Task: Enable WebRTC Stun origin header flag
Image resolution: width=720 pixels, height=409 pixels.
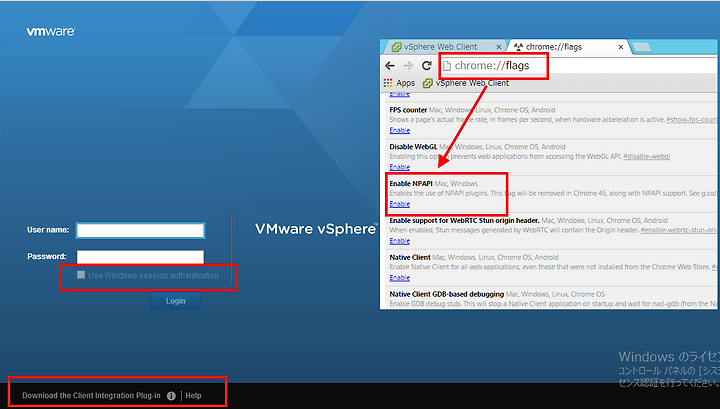Action: [399, 241]
